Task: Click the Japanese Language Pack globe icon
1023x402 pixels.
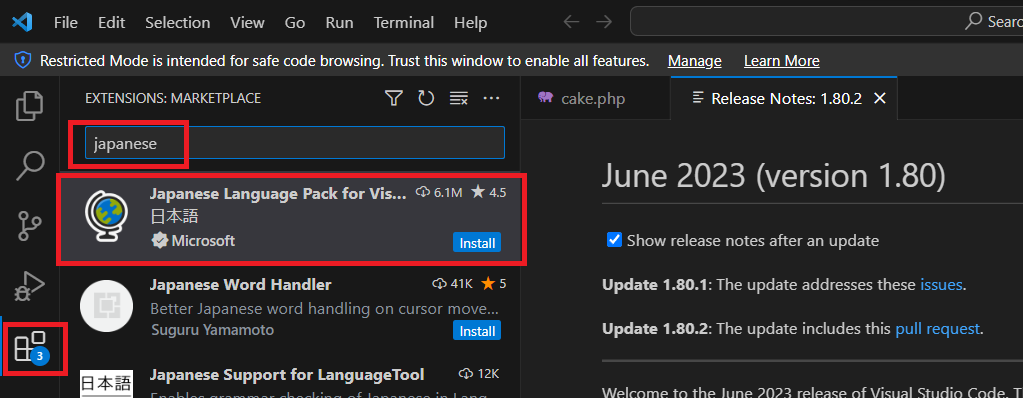Action: pyautogui.click(x=106, y=217)
